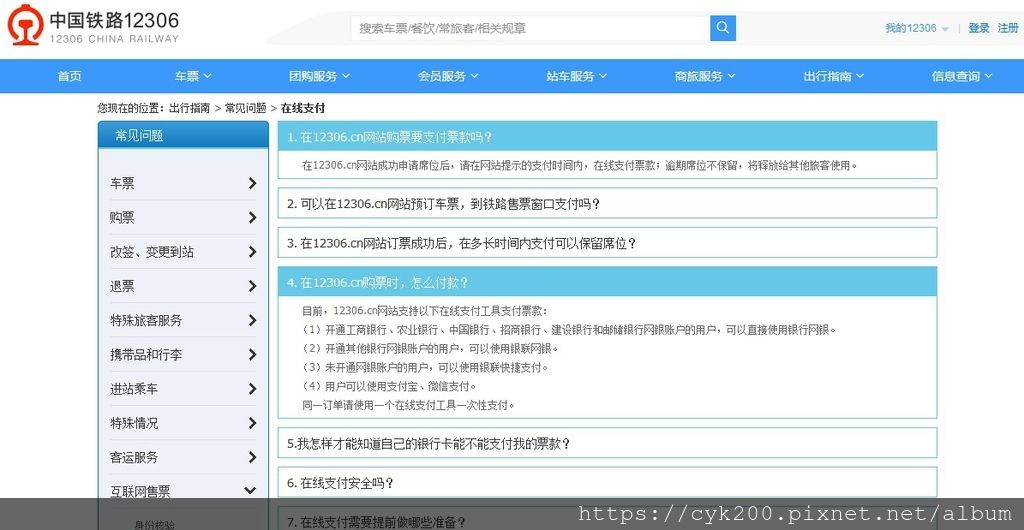This screenshot has height=530, width=1024.
Task: Open the 出行指南 navigation menu
Action: click(834, 76)
